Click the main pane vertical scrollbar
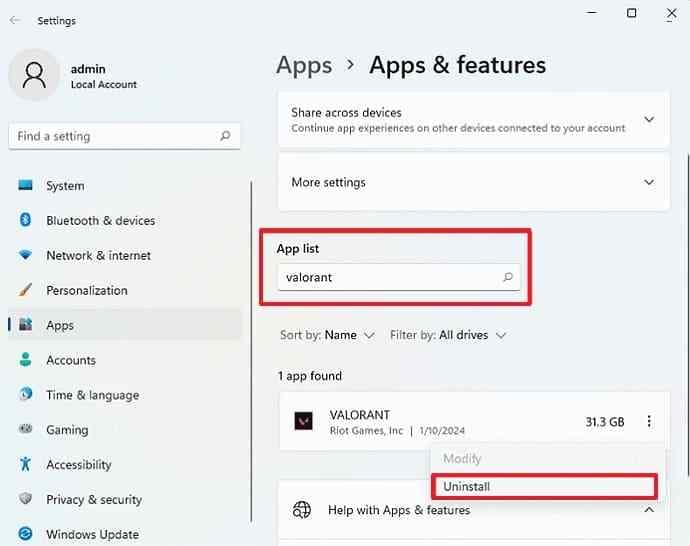The width and height of the screenshot is (690, 546). point(687,315)
